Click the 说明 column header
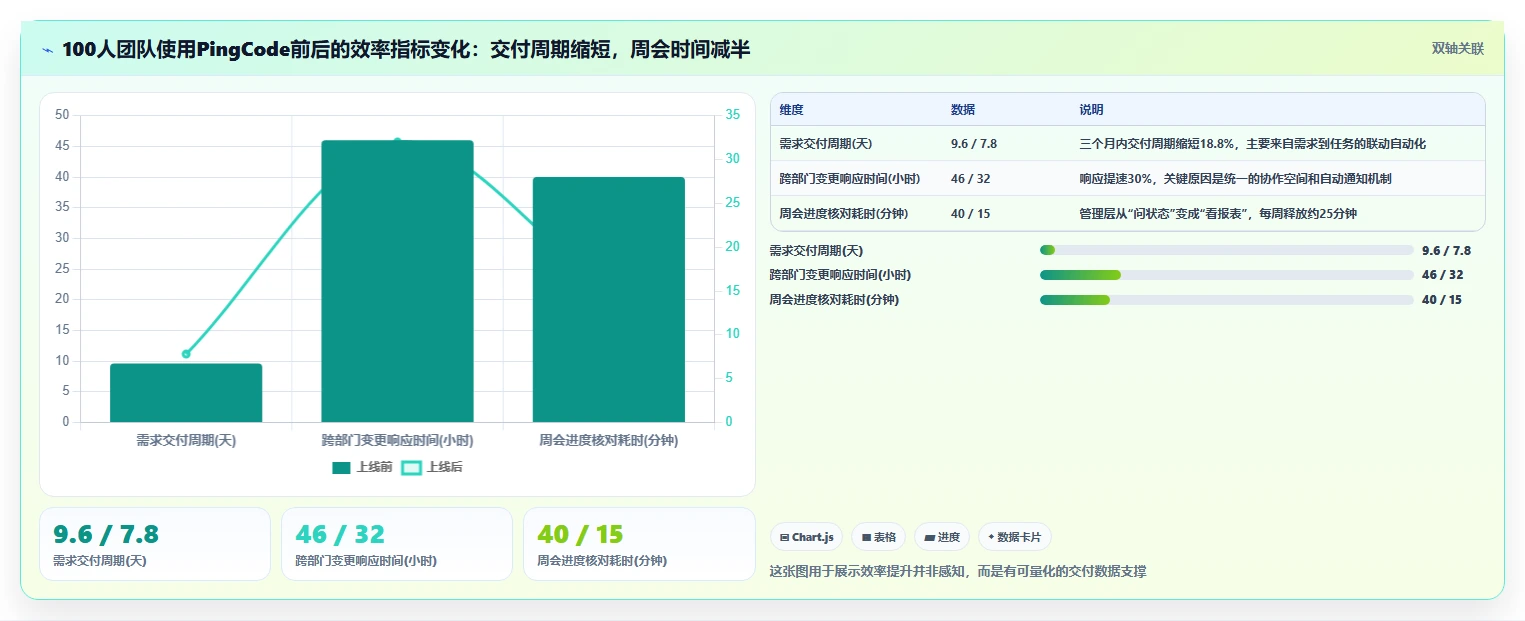This screenshot has width=1525, height=621. pyautogui.click(x=1091, y=110)
